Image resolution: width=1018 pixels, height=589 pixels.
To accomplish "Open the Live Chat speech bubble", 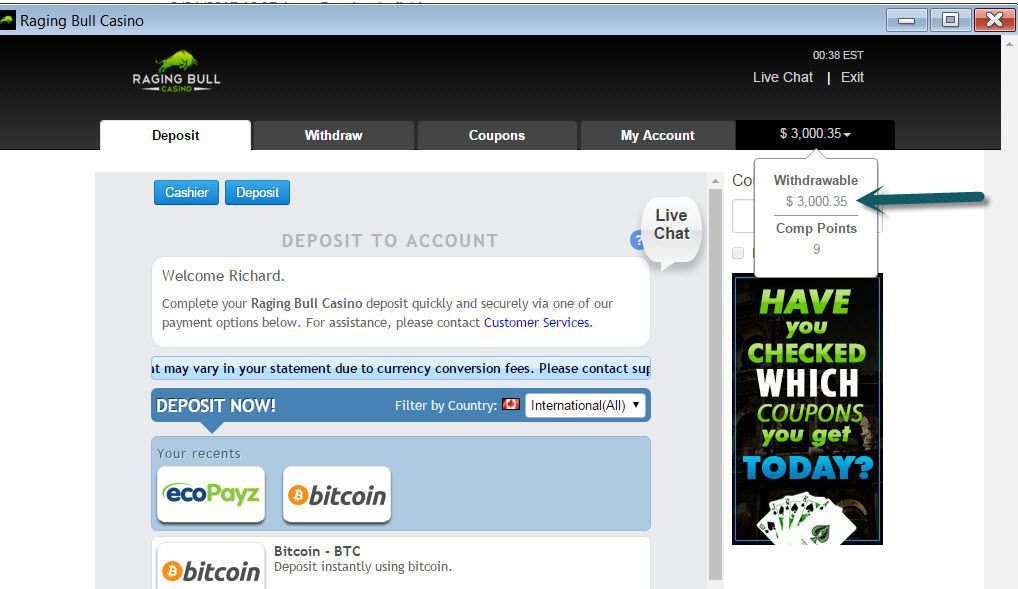I will [x=671, y=232].
